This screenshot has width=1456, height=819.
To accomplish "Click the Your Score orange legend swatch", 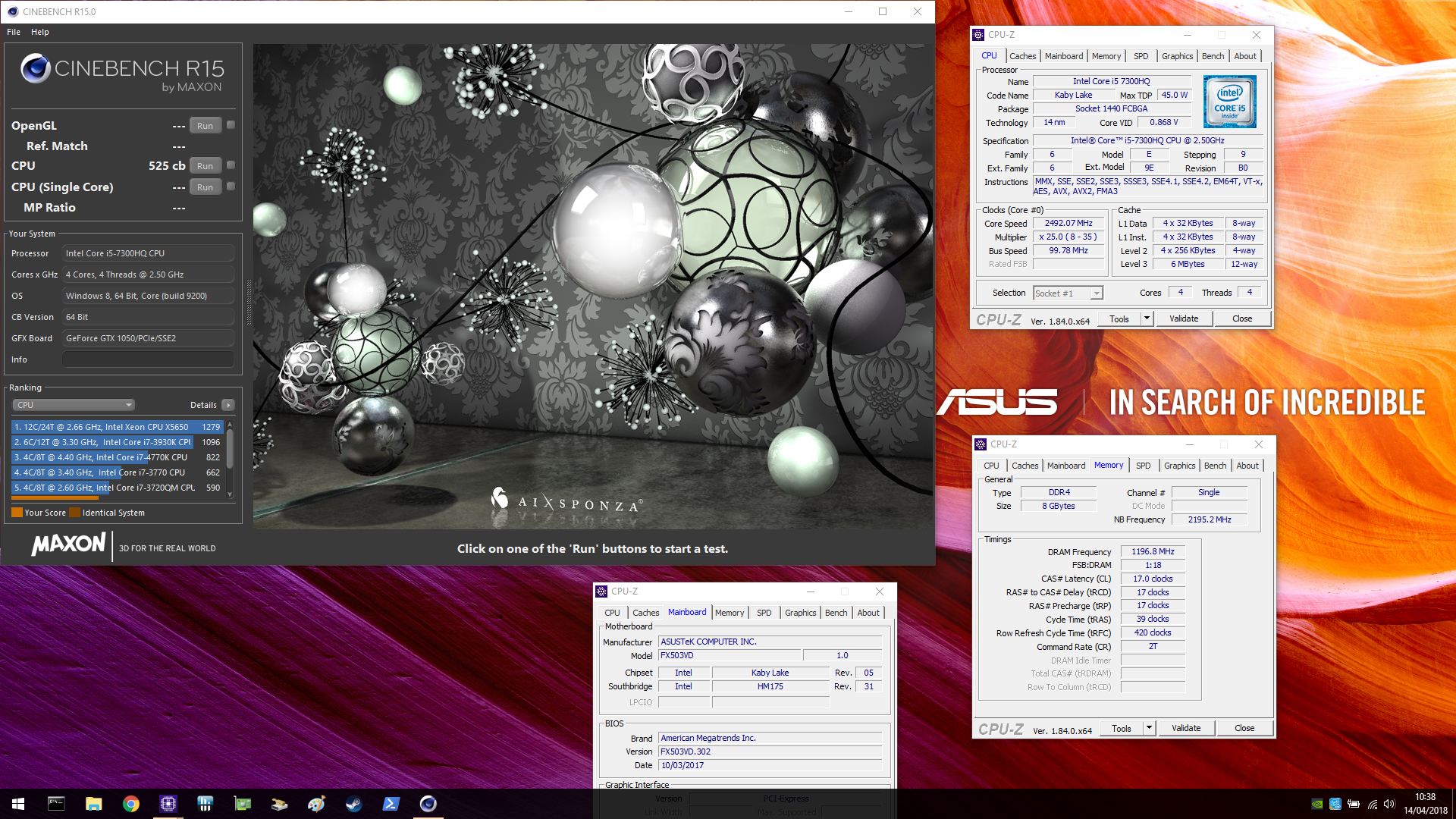I will click(x=17, y=513).
